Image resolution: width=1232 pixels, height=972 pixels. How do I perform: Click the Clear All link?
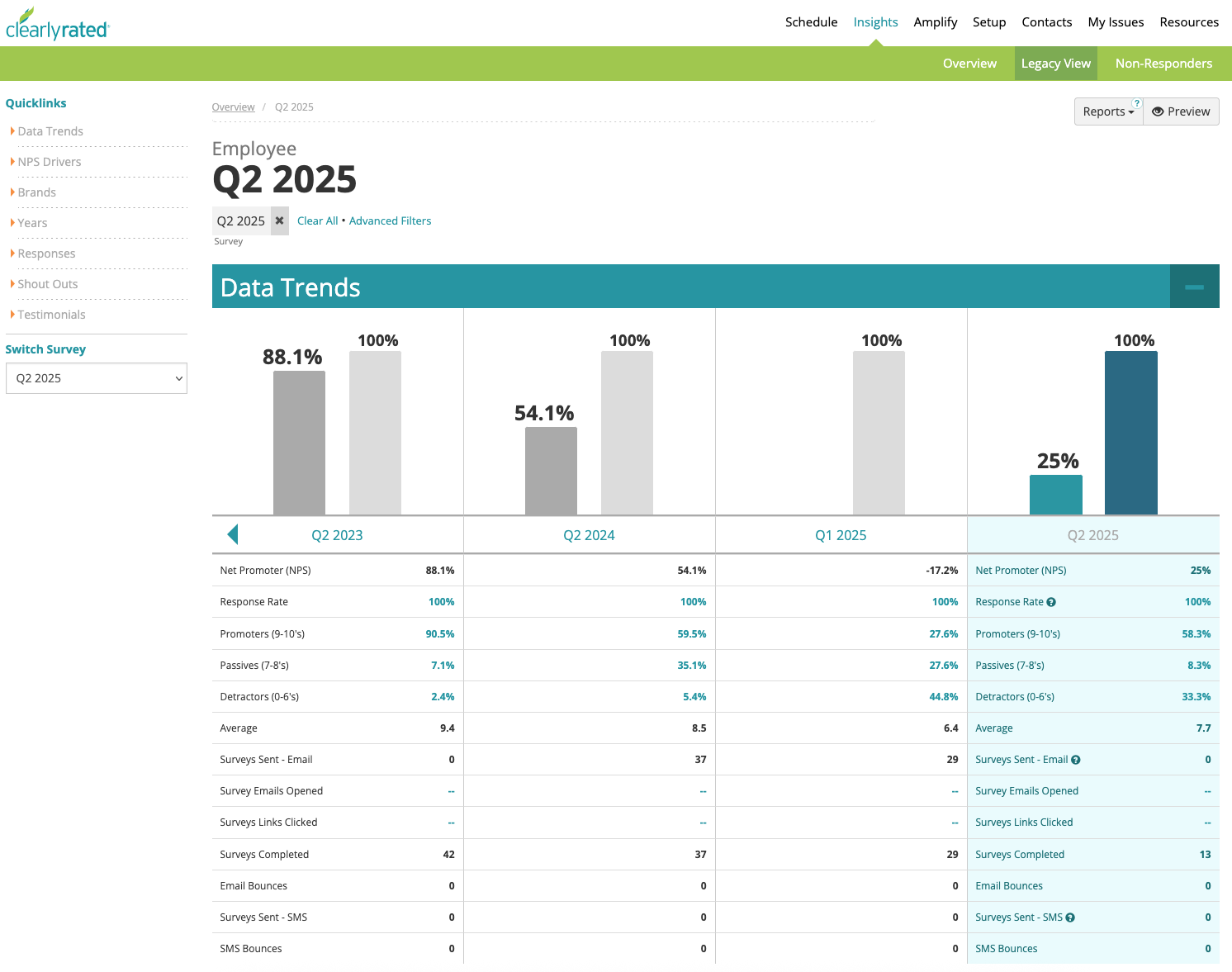pyautogui.click(x=318, y=221)
